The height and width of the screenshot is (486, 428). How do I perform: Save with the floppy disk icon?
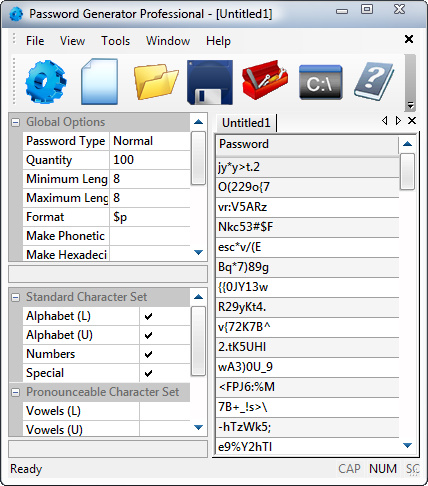tap(210, 82)
